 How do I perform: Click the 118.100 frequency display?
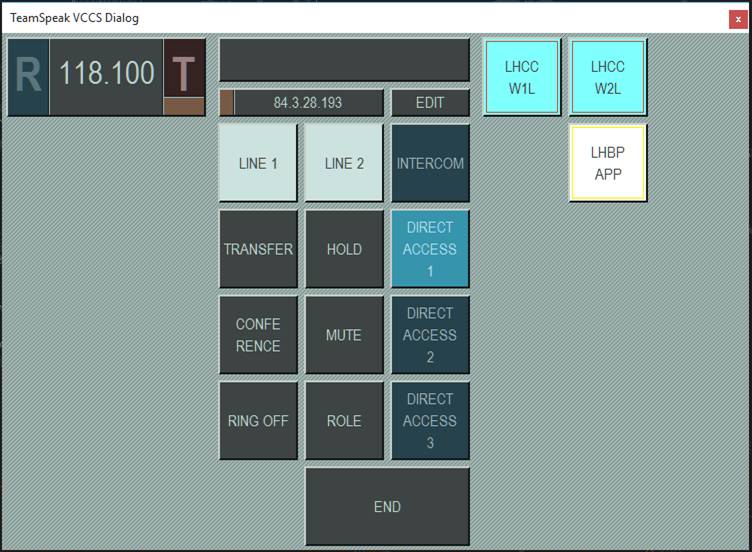pos(106,77)
